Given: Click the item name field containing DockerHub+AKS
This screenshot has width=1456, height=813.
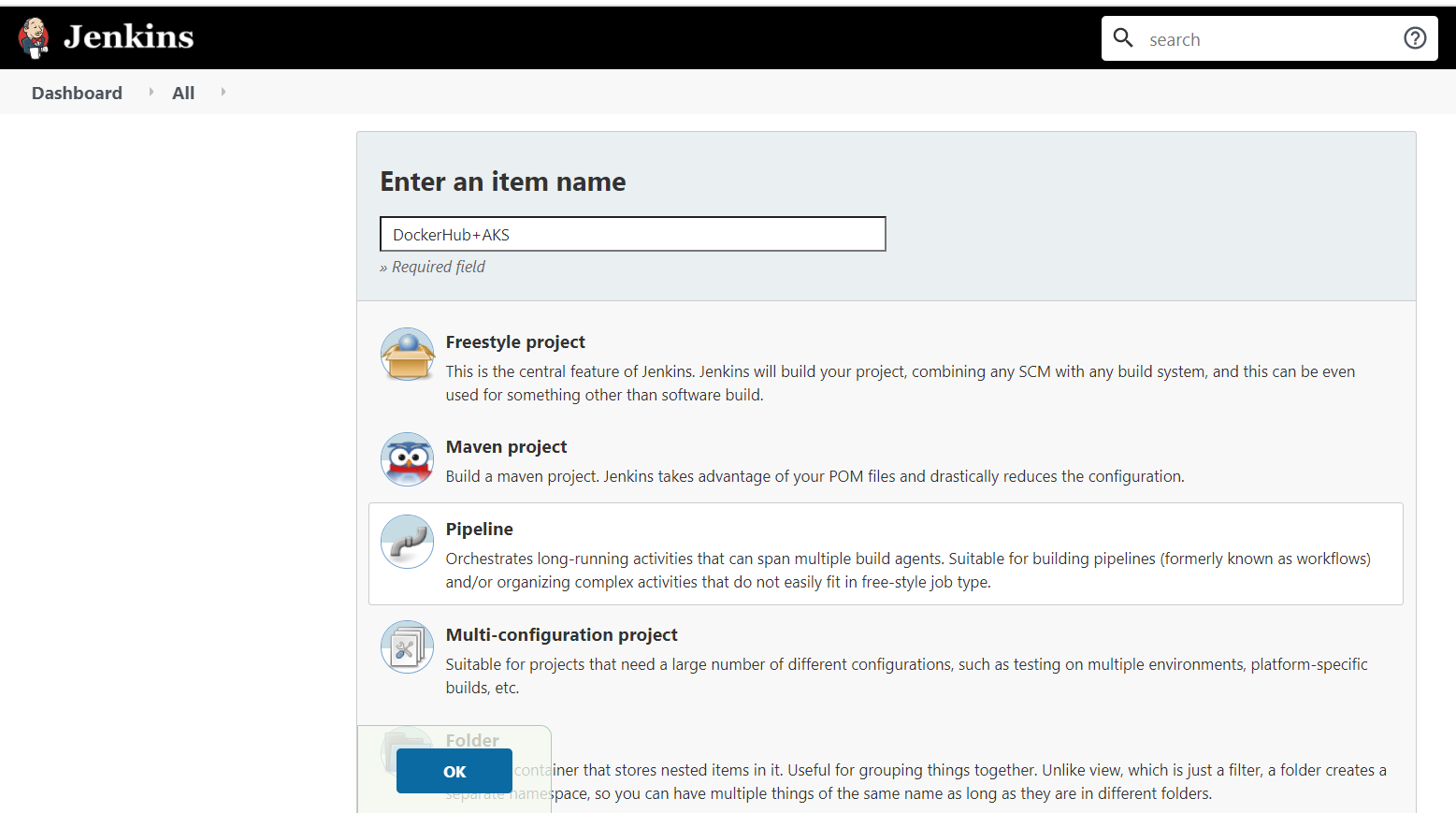Looking at the screenshot, I should pyautogui.click(x=632, y=234).
